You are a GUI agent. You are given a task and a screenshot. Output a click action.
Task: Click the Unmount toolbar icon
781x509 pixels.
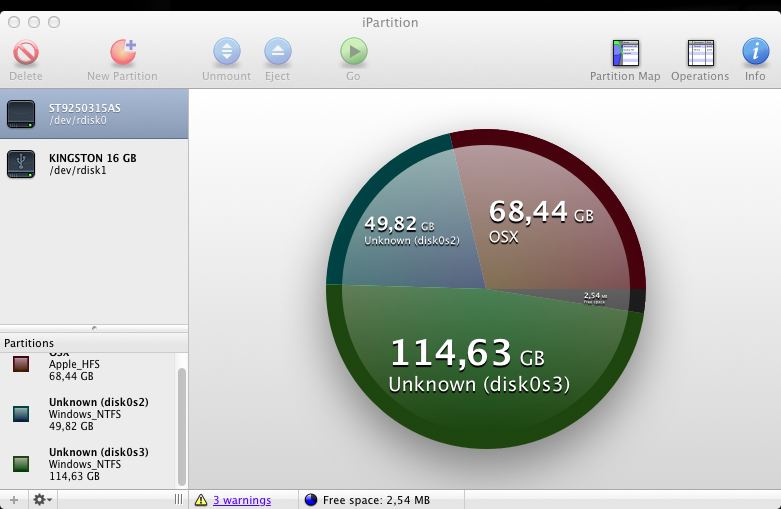tap(227, 52)
